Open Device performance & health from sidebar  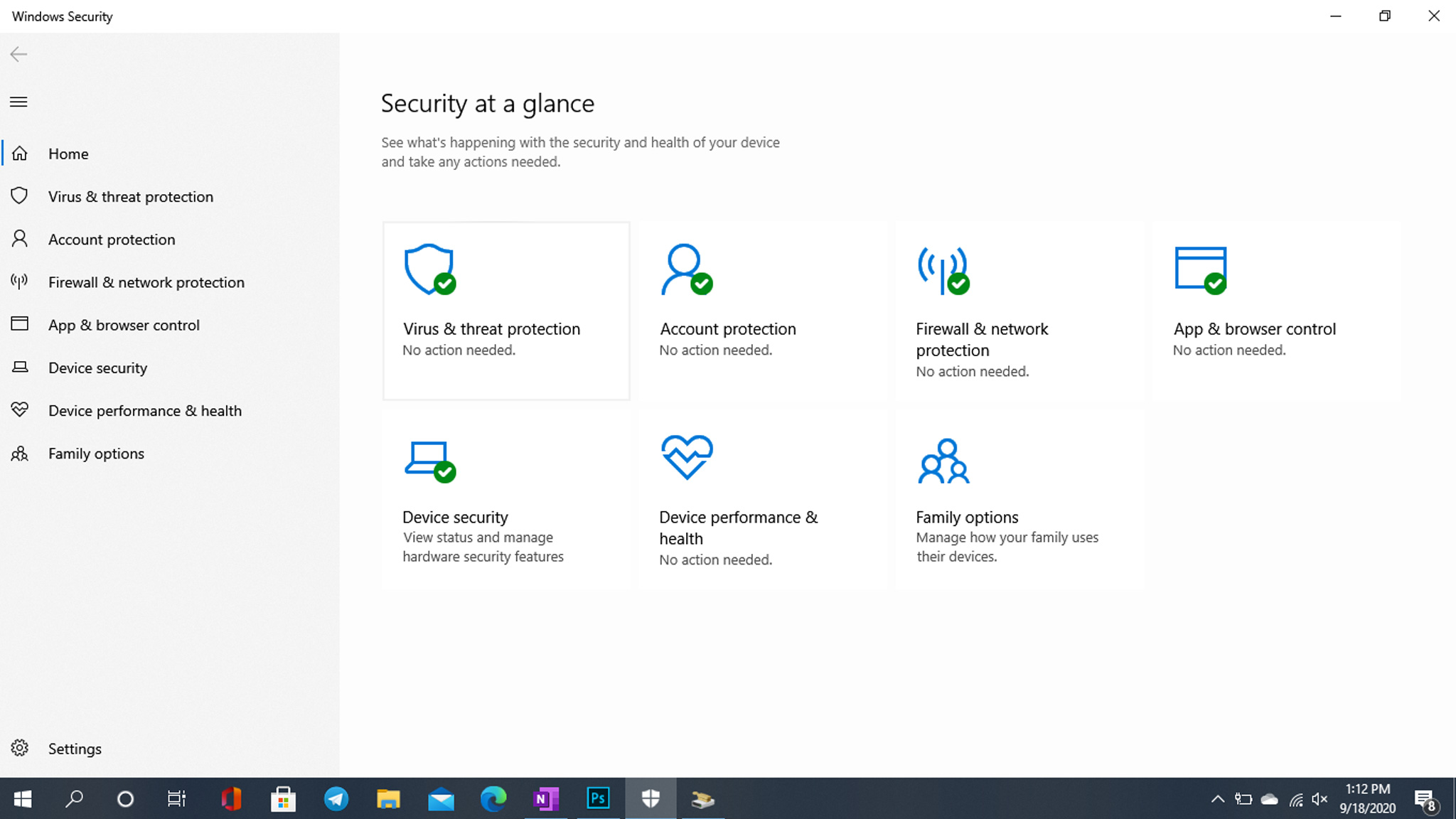[x=144, y=411]
